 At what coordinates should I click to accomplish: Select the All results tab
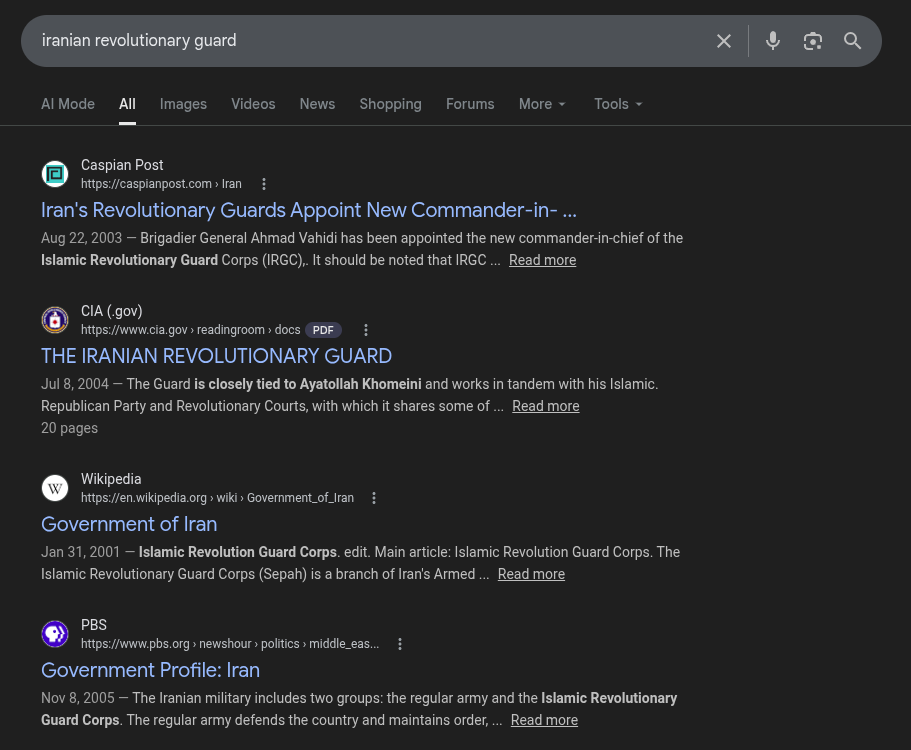click(127, 104)
